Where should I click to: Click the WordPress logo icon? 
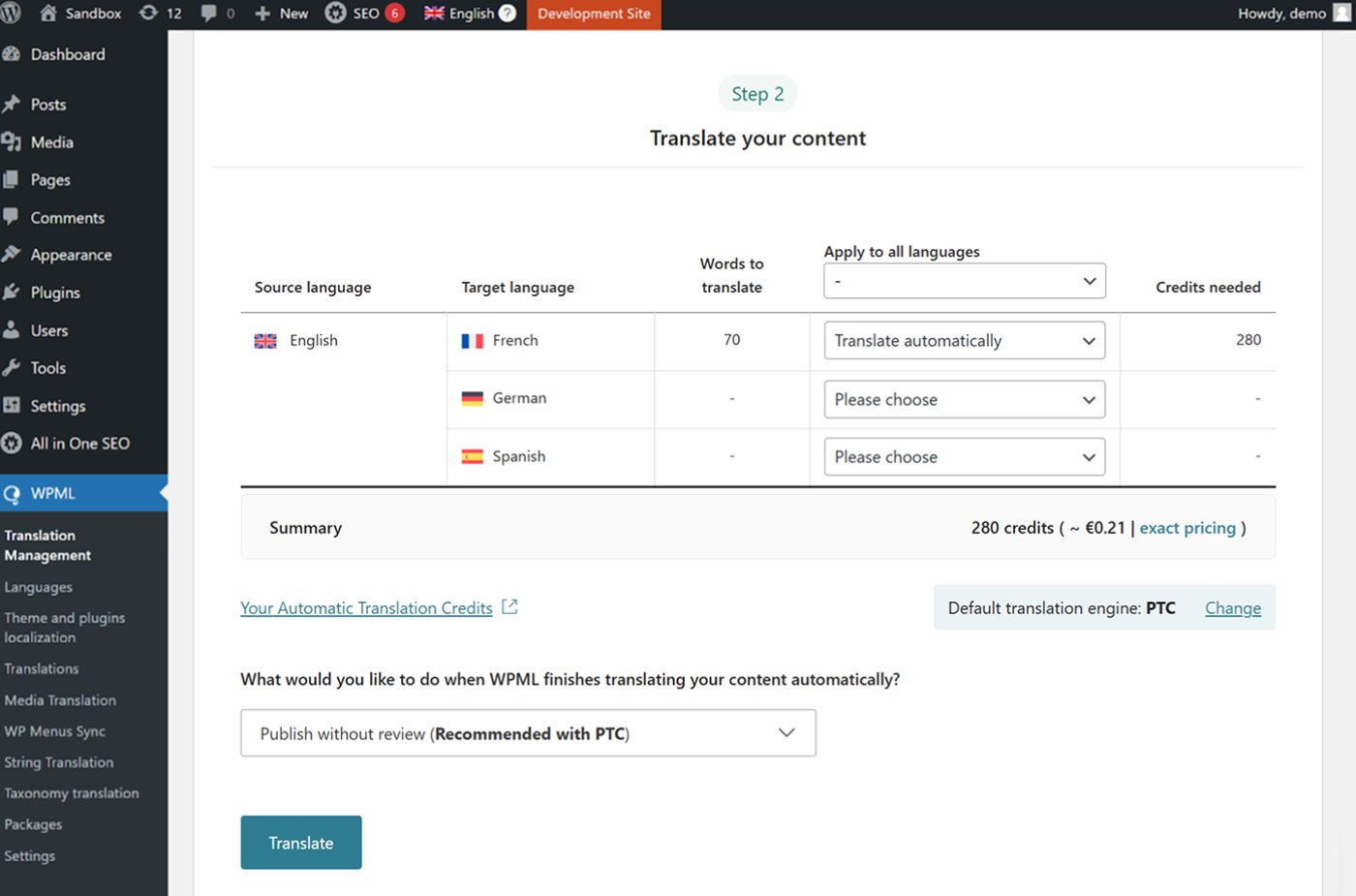tap(10, 14)
